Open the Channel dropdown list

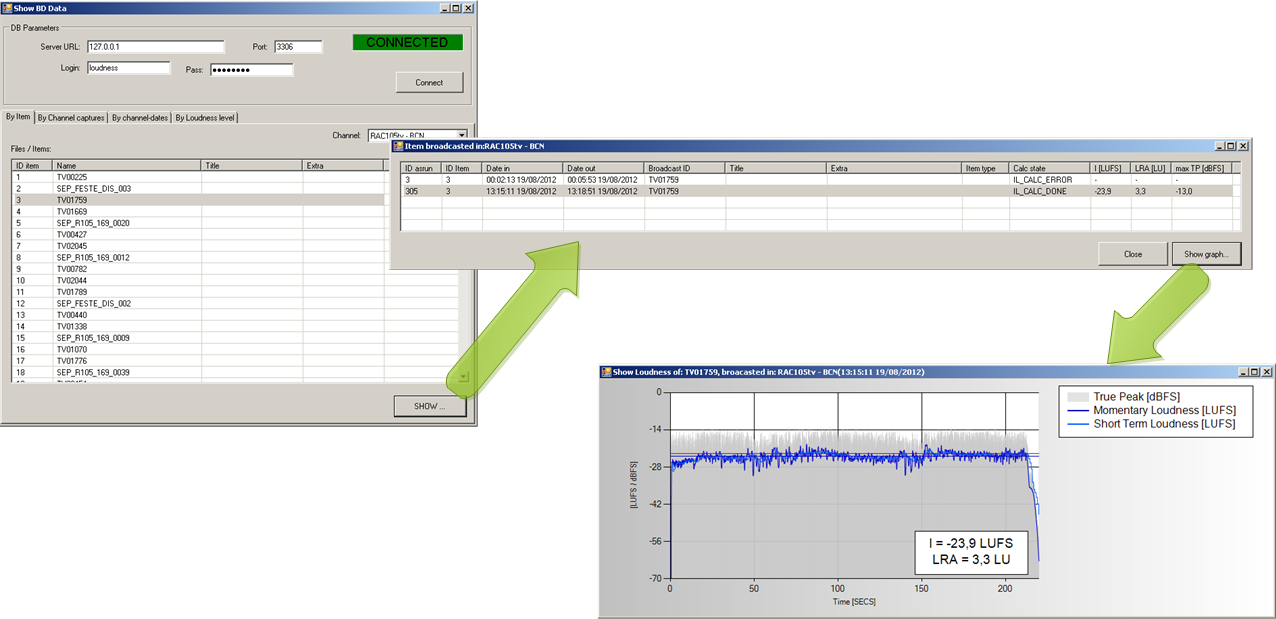pos(462,135)
